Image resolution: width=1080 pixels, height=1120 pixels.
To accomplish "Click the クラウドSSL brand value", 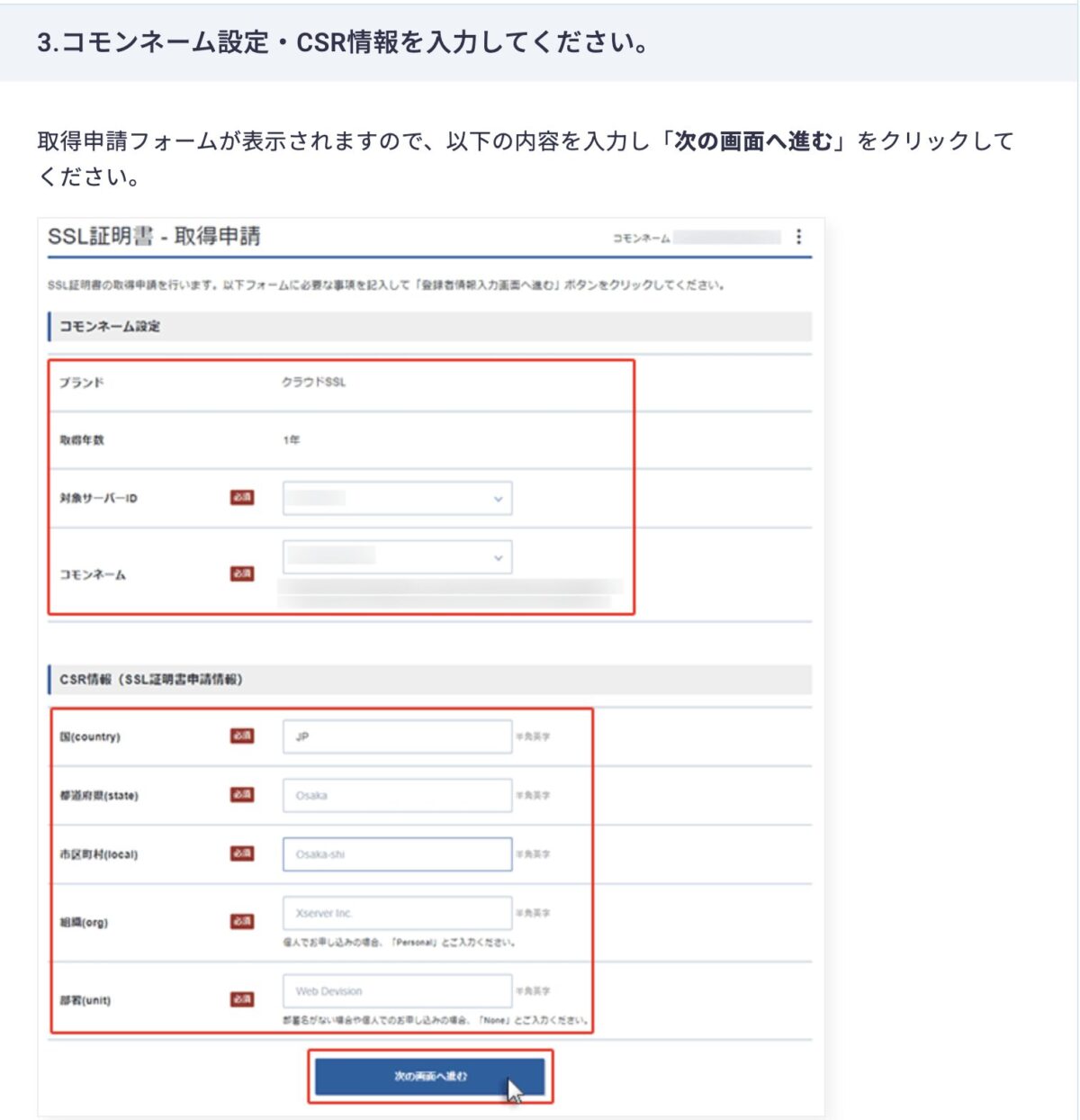I will [x=313, y=383].
